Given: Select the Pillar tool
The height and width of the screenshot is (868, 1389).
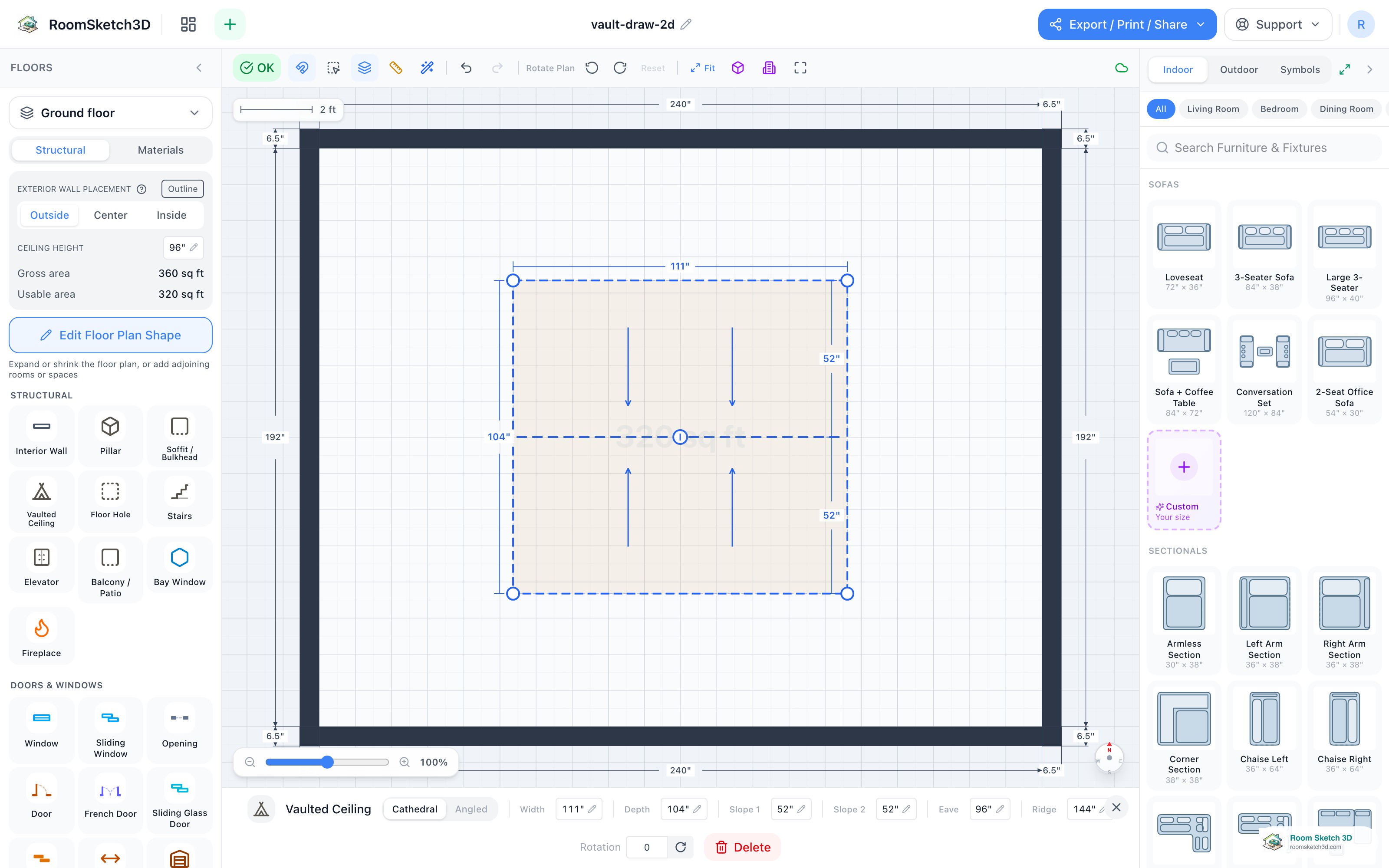Looking at the screenshot, I should point(110,435).
